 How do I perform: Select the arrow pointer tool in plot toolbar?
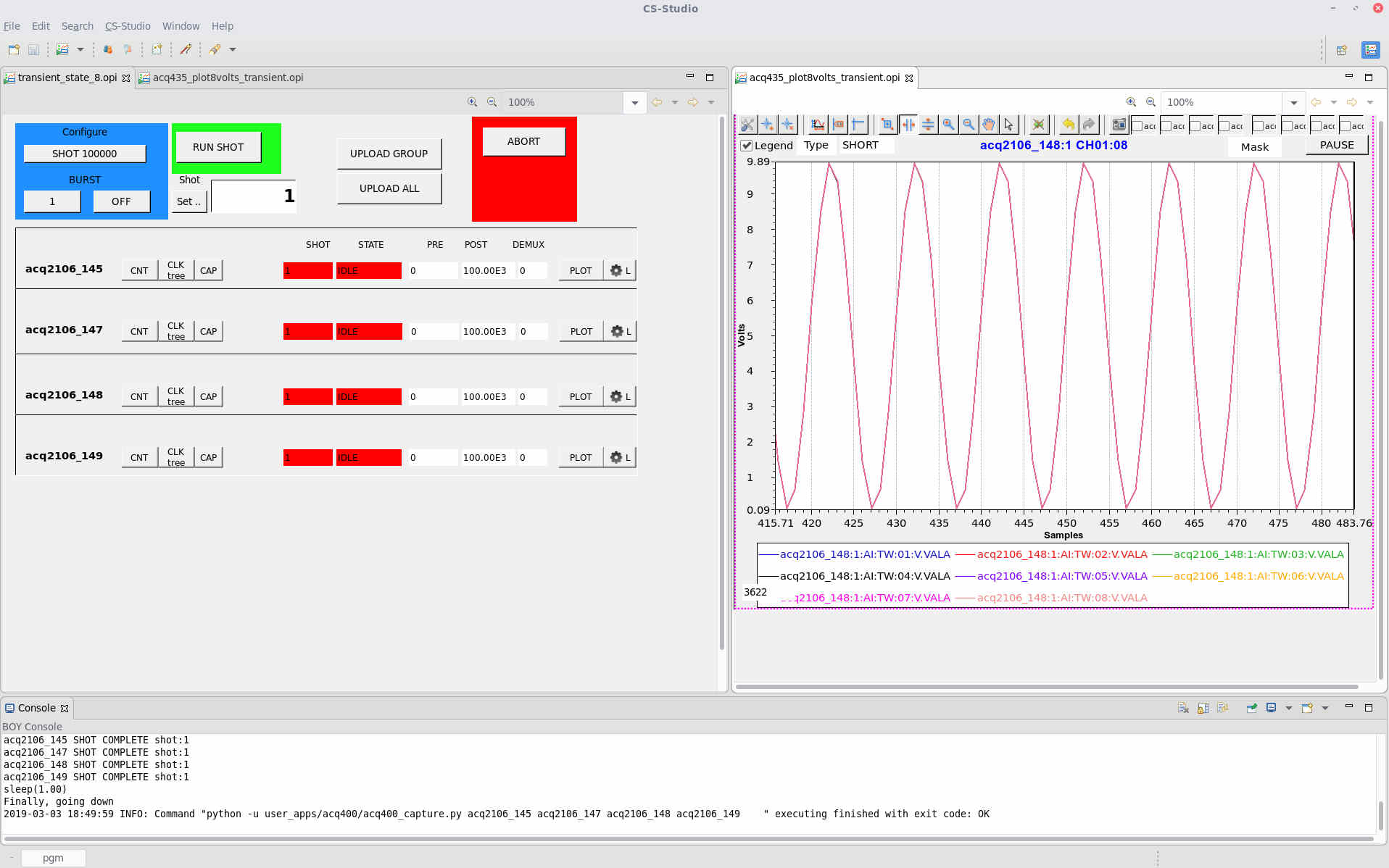click(x=1009, y=125)
